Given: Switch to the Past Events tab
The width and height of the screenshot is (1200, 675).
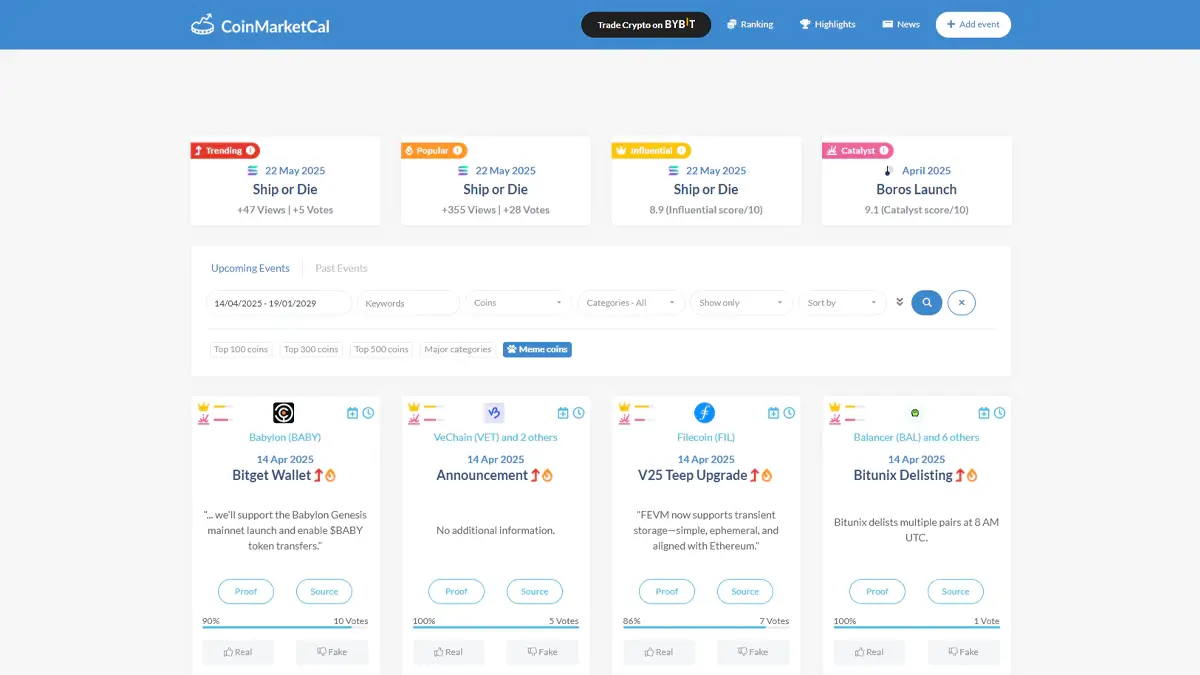Looking at the screenshot, I should 341,268.
